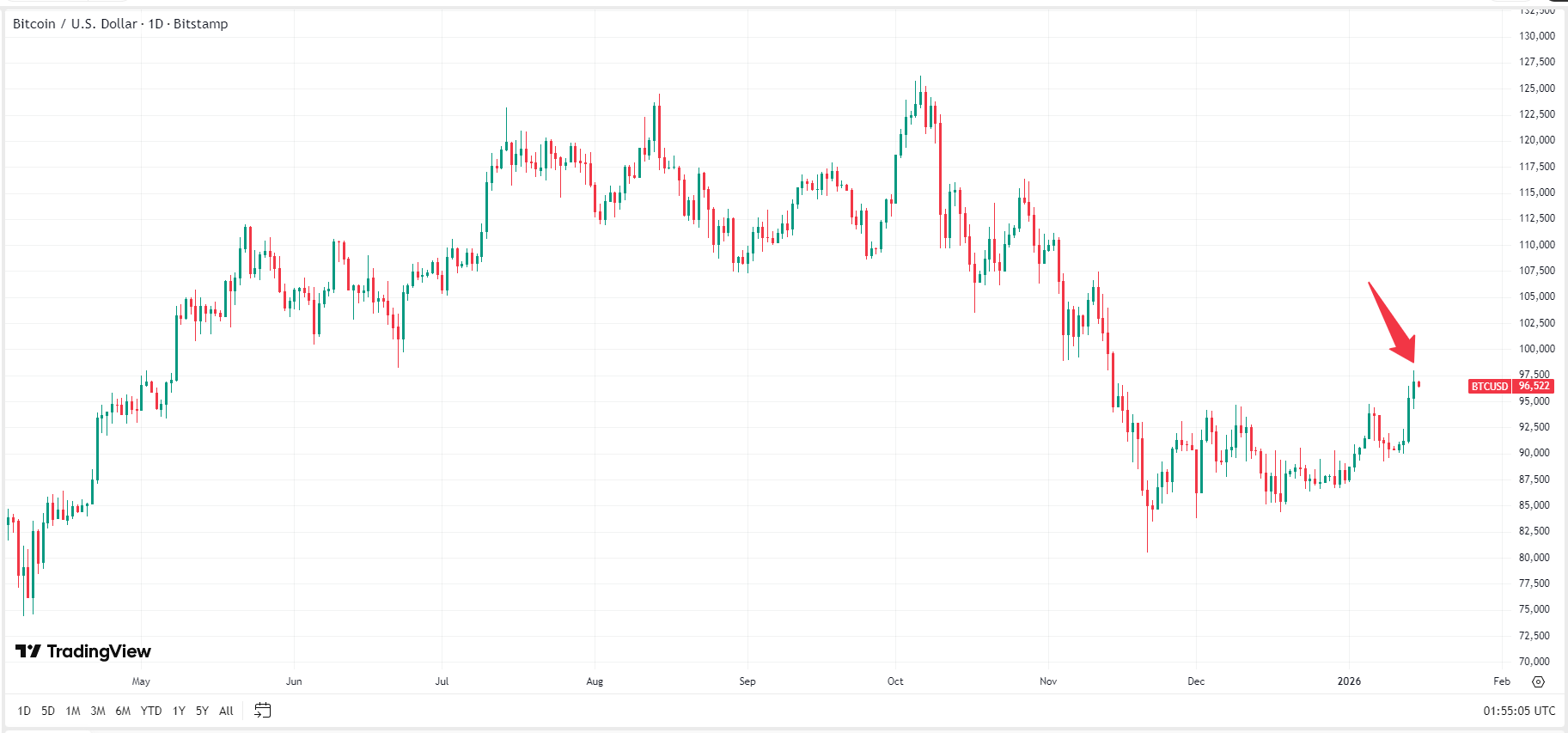
Task: Switch to the 1Y date range
Action: tap(178, 711)
